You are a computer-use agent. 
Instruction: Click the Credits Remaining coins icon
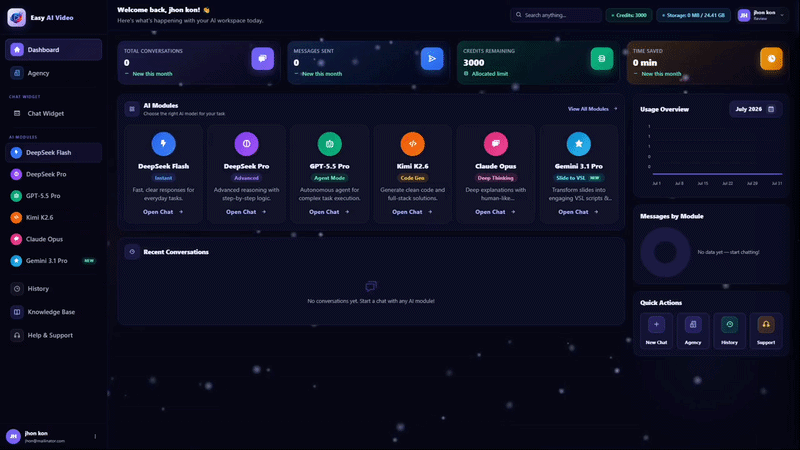(602, 59)
